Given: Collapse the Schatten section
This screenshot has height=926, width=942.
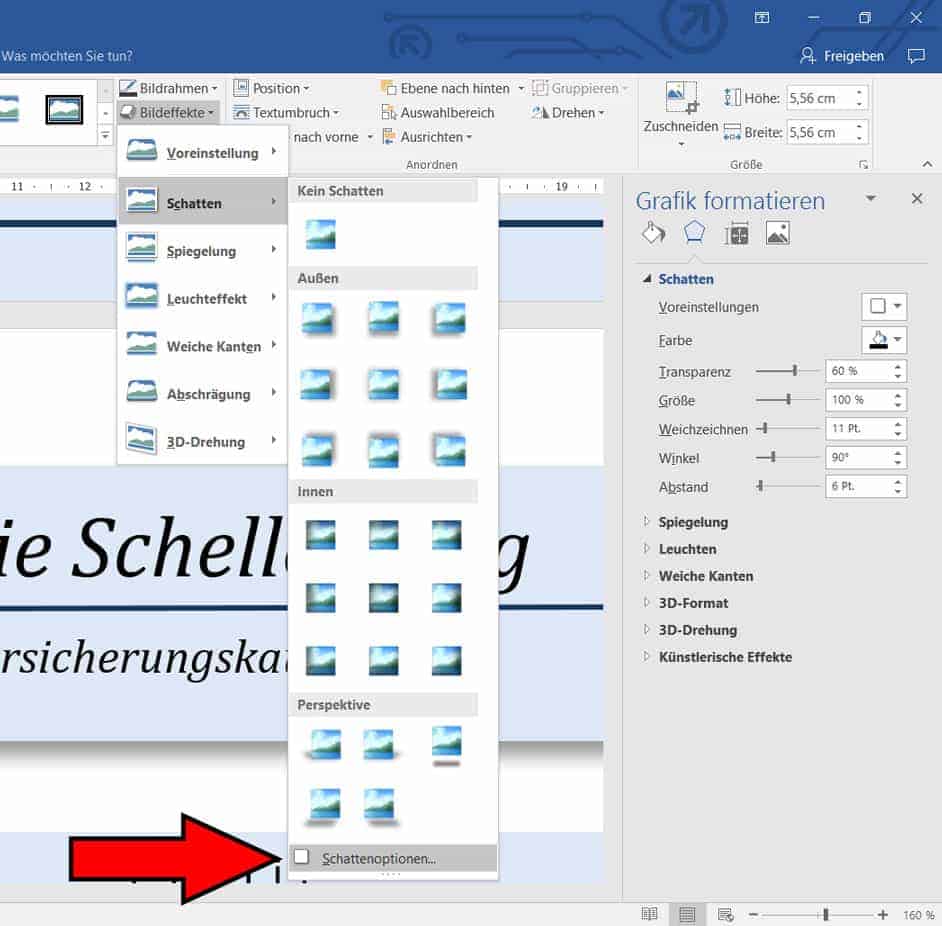Looking at the screenshot, I should tap(647, 279).
